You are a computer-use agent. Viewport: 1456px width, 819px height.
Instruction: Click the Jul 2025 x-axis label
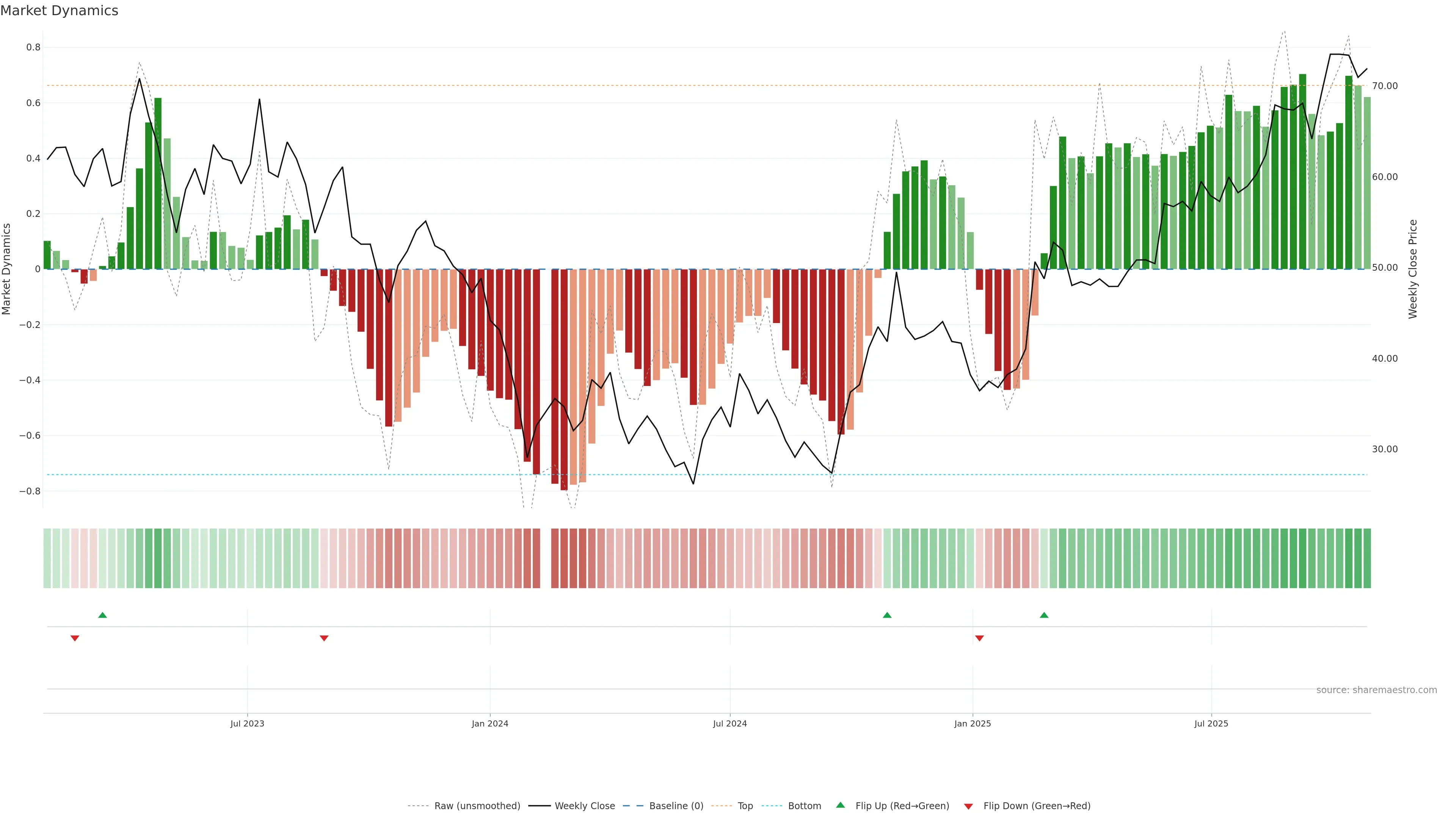(1211, 723)
